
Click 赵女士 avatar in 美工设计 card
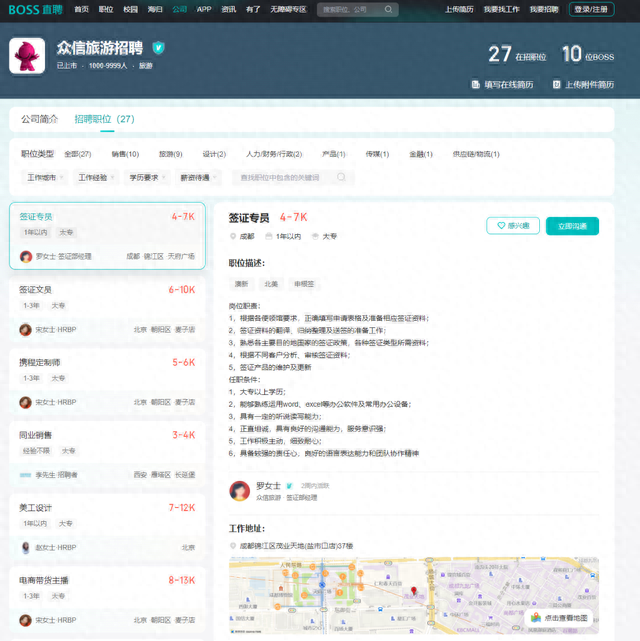click(25, 547)
